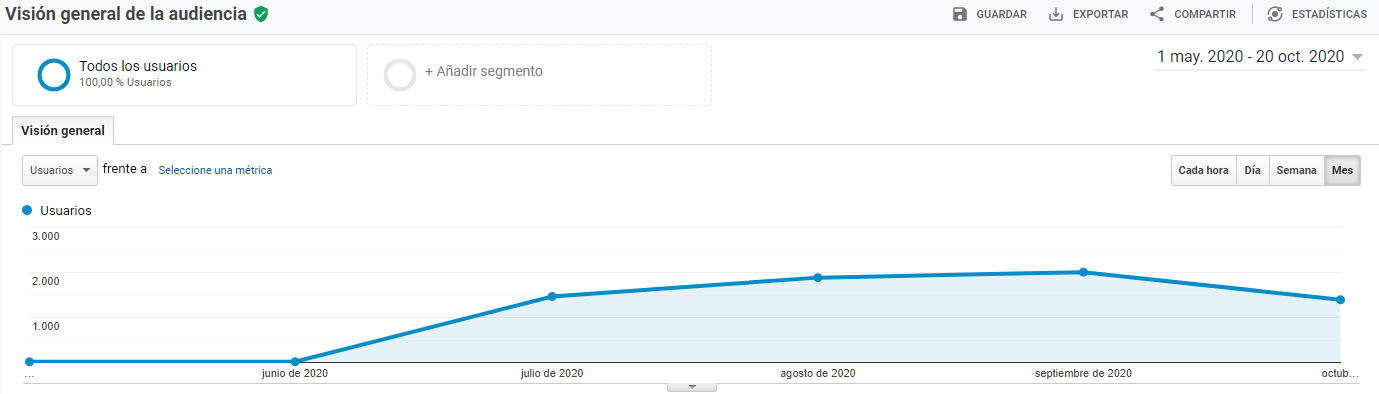Screen dimensions: 1379x394
Task: Open the date range dropdown arrow
Action: click(x=1357, y=57)
